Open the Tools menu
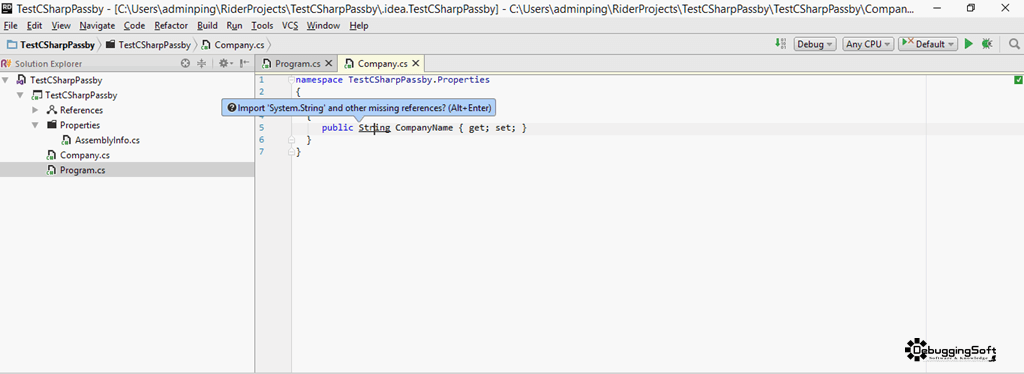The width and height of the screenshot is (1024, 374). point(263,25)
